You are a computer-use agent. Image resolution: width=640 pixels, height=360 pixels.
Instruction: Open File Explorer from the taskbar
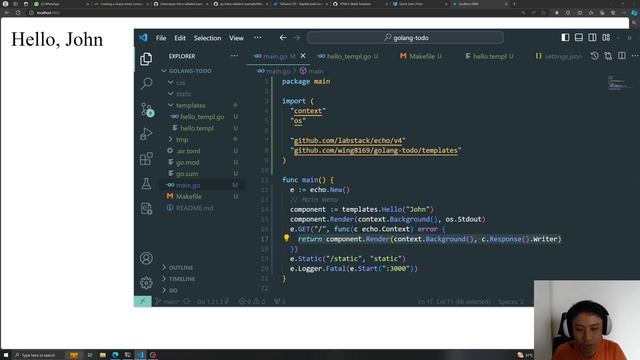tap(102, 355)
